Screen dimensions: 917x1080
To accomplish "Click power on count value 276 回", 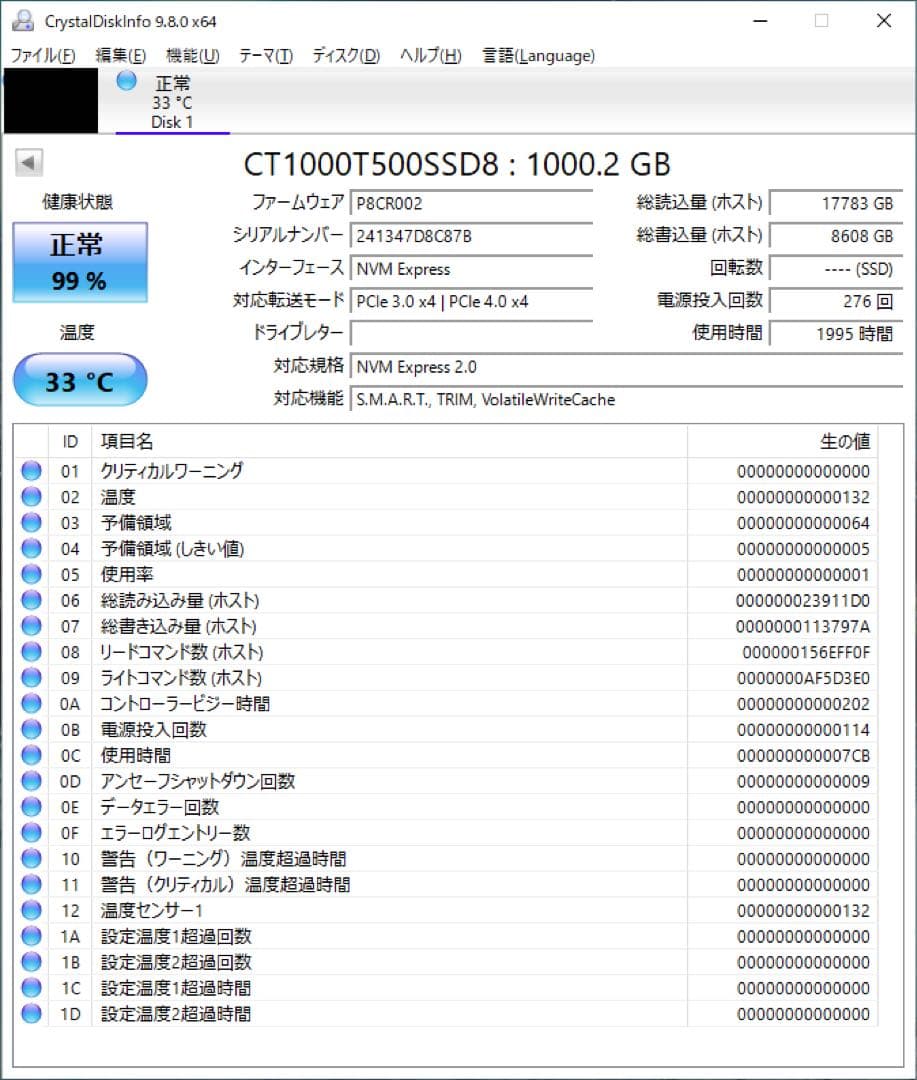I will pos(836,302).
